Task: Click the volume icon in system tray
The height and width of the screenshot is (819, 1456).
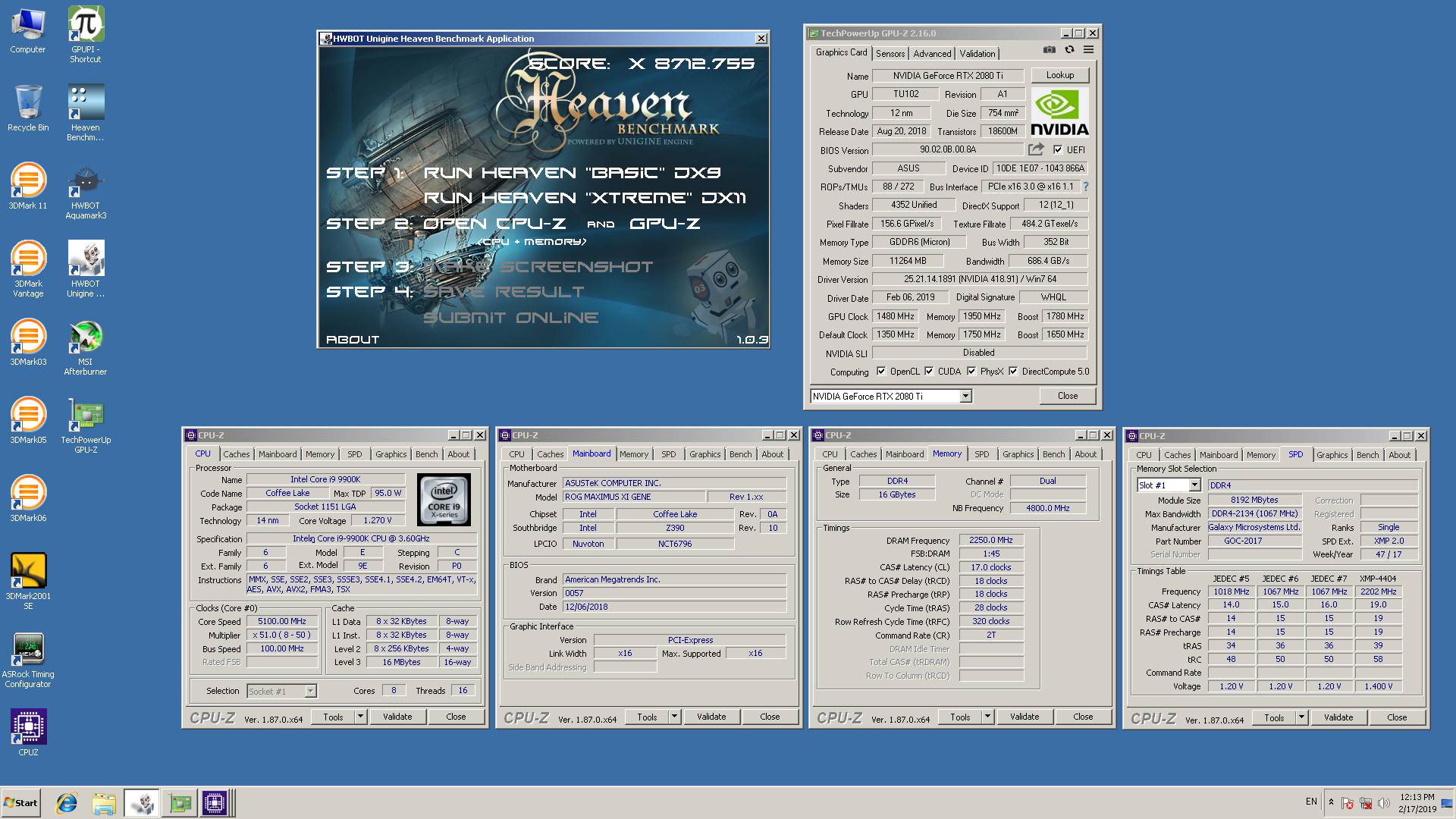Action: (x=1384, y=803)
